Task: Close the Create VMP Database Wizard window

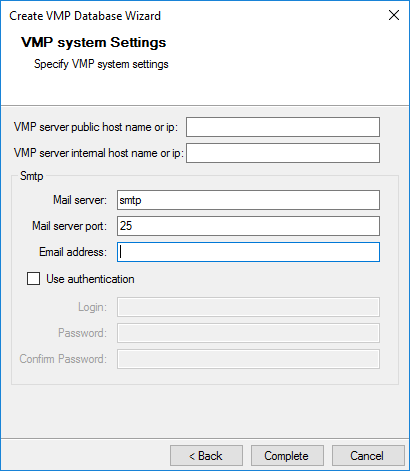Action: click(x=394, y=15)
